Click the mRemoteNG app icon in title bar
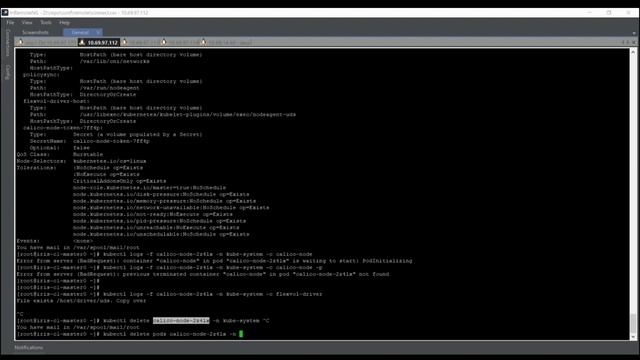The image size is (640, 360). click(5, 13)
